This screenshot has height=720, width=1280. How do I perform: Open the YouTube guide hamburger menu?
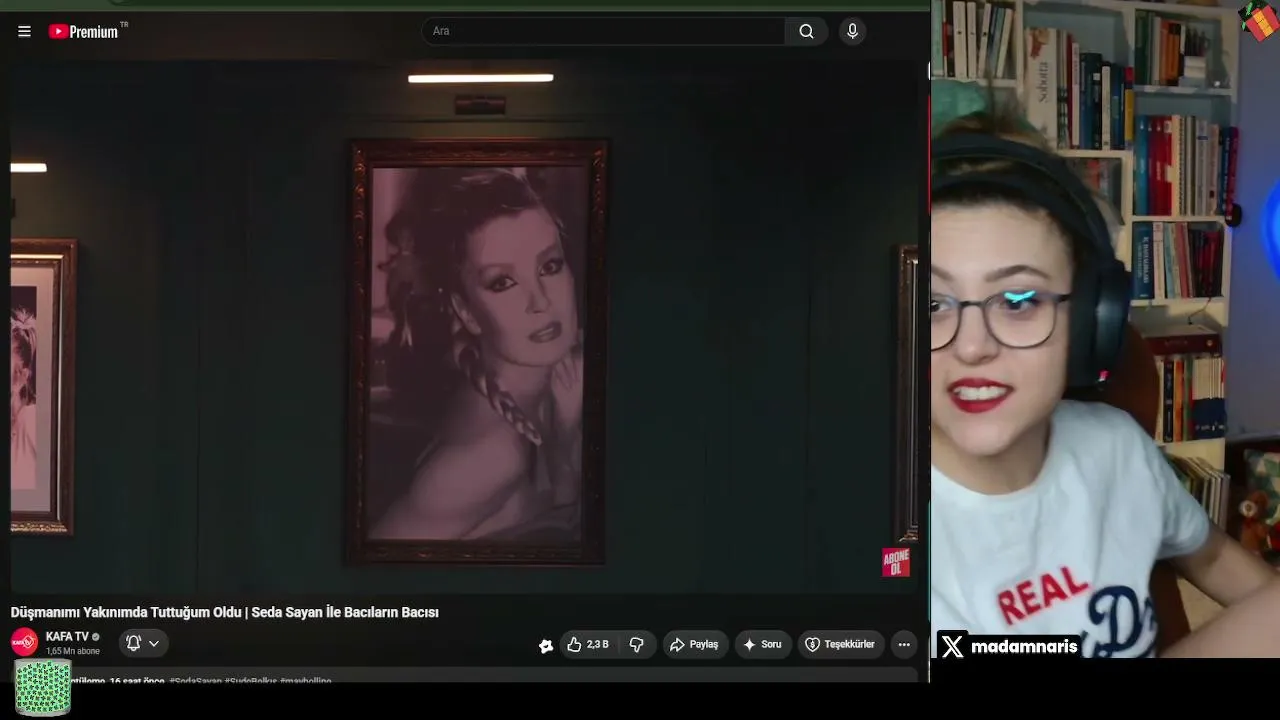tap(24, 31)
